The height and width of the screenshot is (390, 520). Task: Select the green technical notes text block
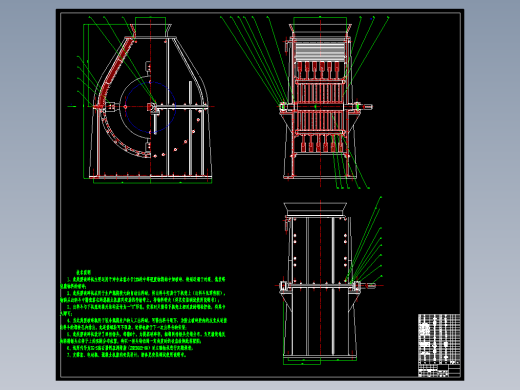[x=143, y=314]
